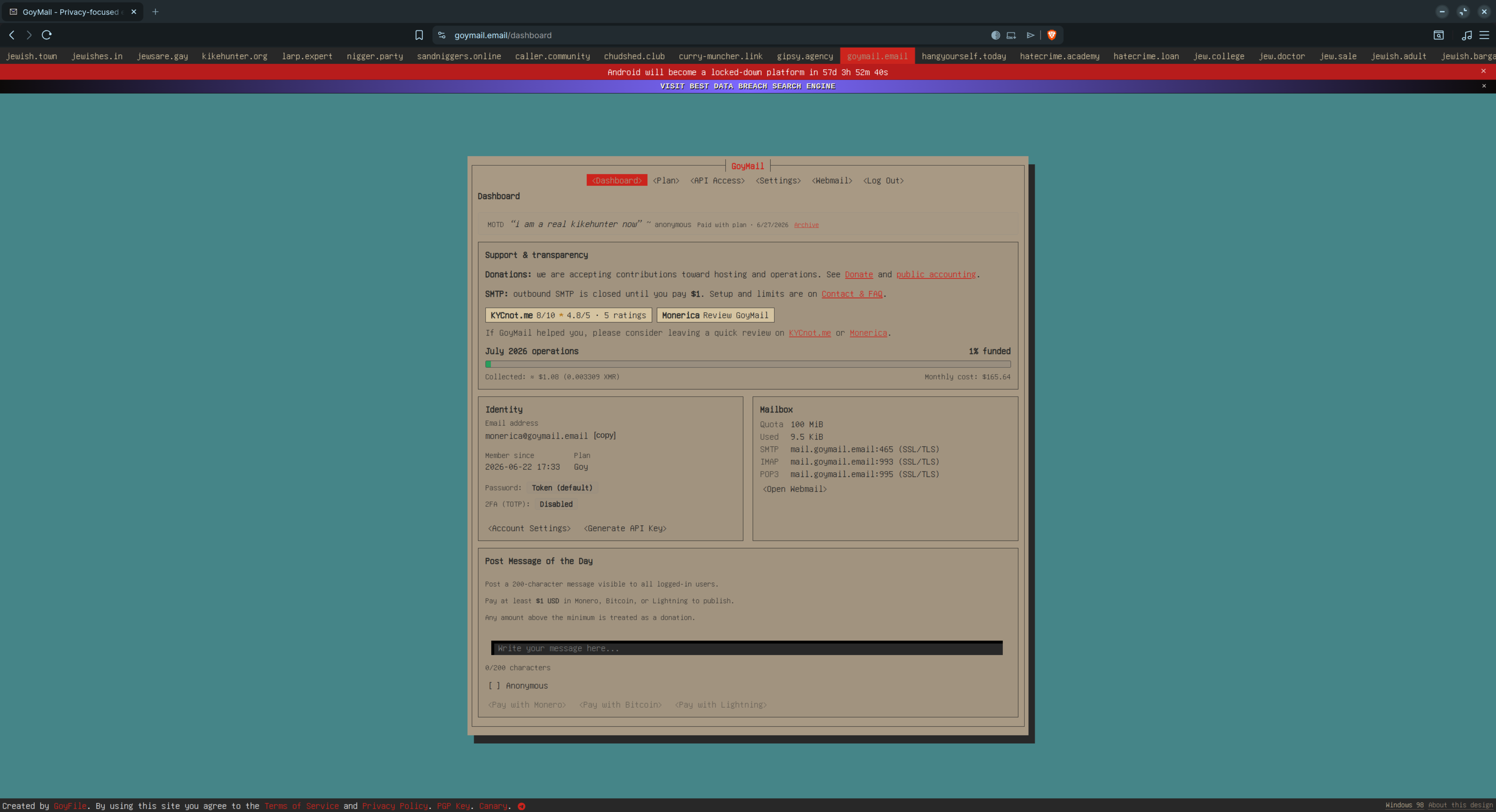Screen dimensions: 1496x812
Task: Open the larp.expert link in the sites bar
Action: (307, 56)
